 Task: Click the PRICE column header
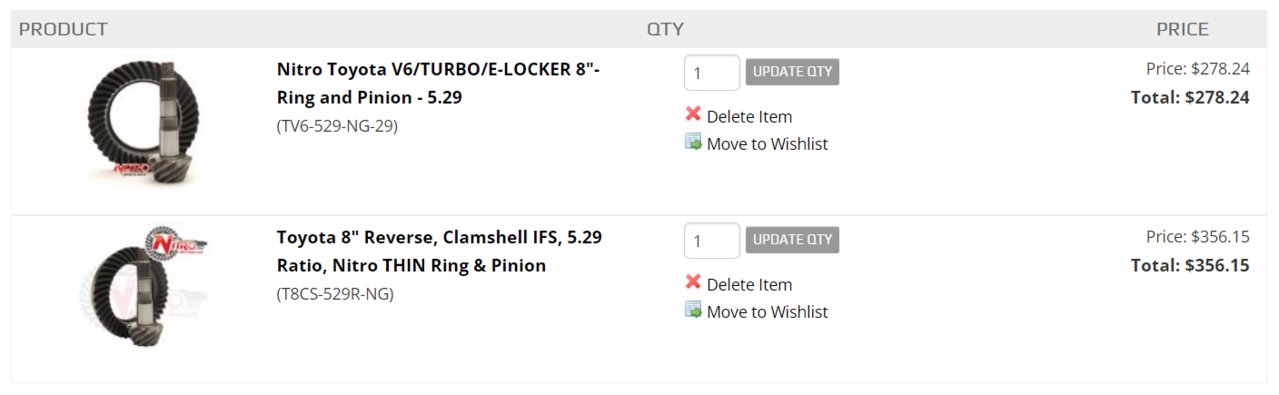(x=1182, y=29)
